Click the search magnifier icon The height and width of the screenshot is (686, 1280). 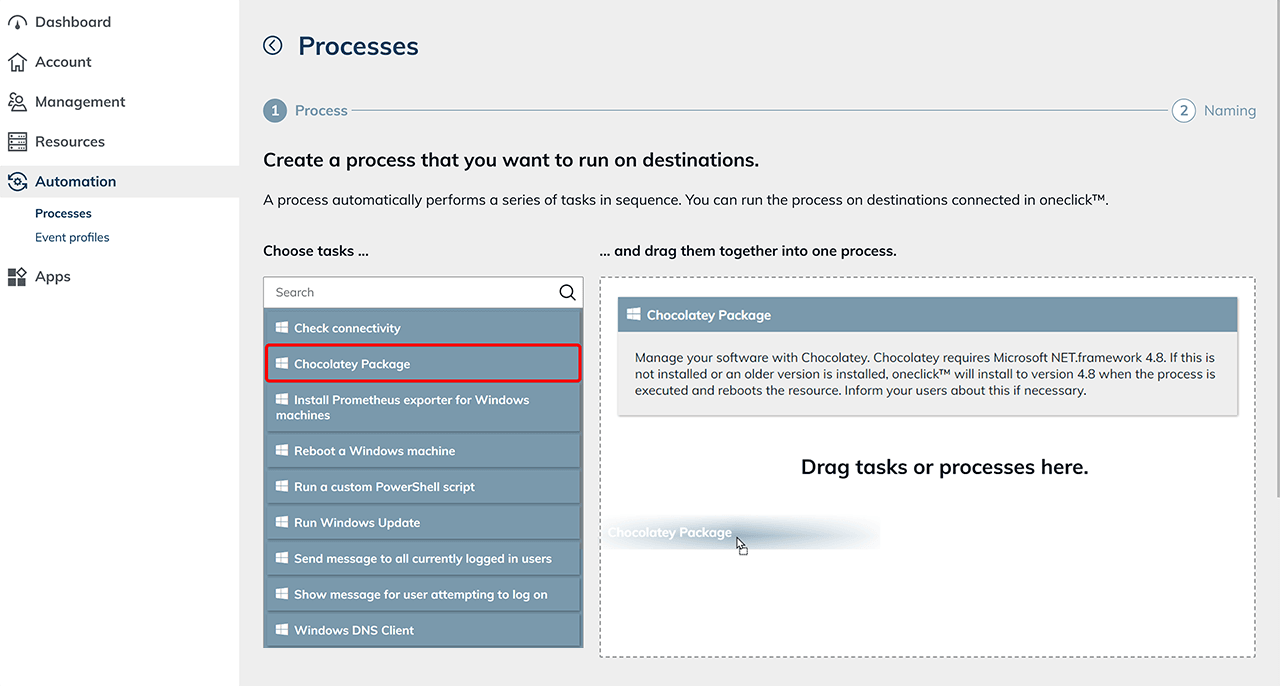[x=567, y=292]
